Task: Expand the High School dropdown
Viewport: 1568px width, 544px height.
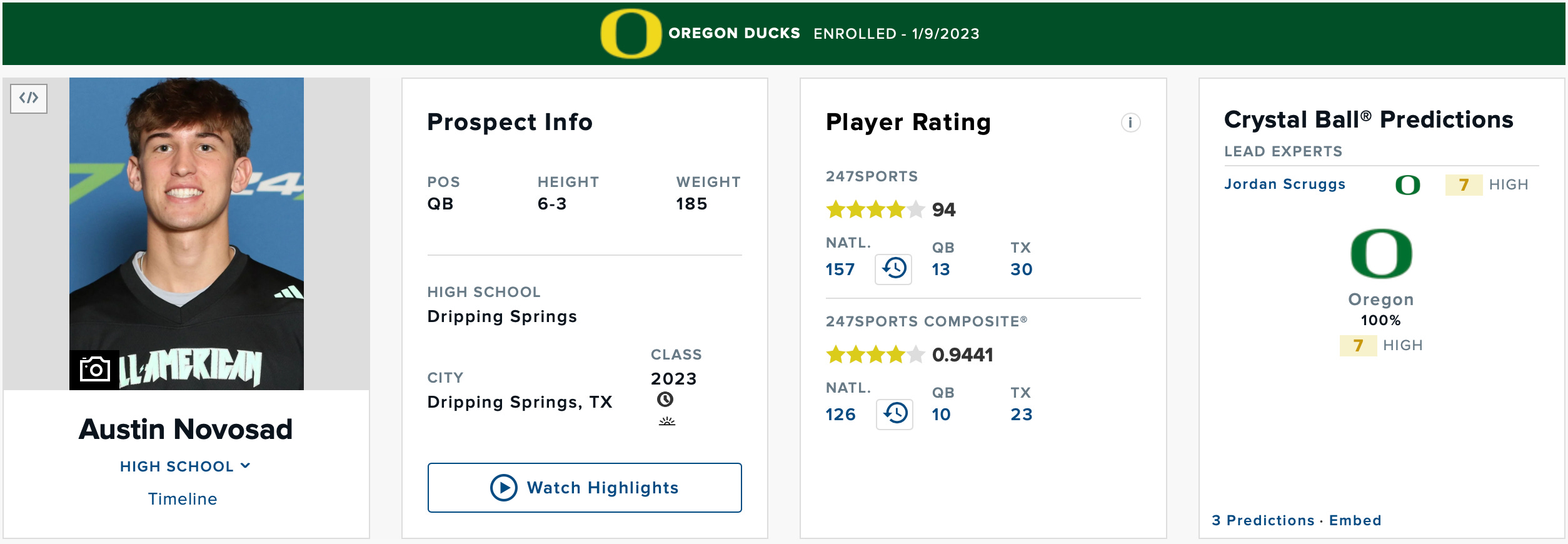Action: pyautogui.click(x=185, y=466)
